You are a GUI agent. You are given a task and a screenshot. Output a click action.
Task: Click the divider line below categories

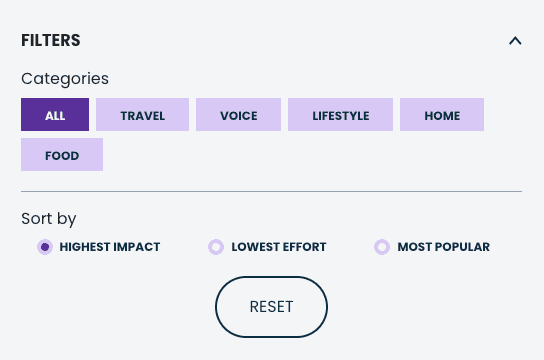271,191
